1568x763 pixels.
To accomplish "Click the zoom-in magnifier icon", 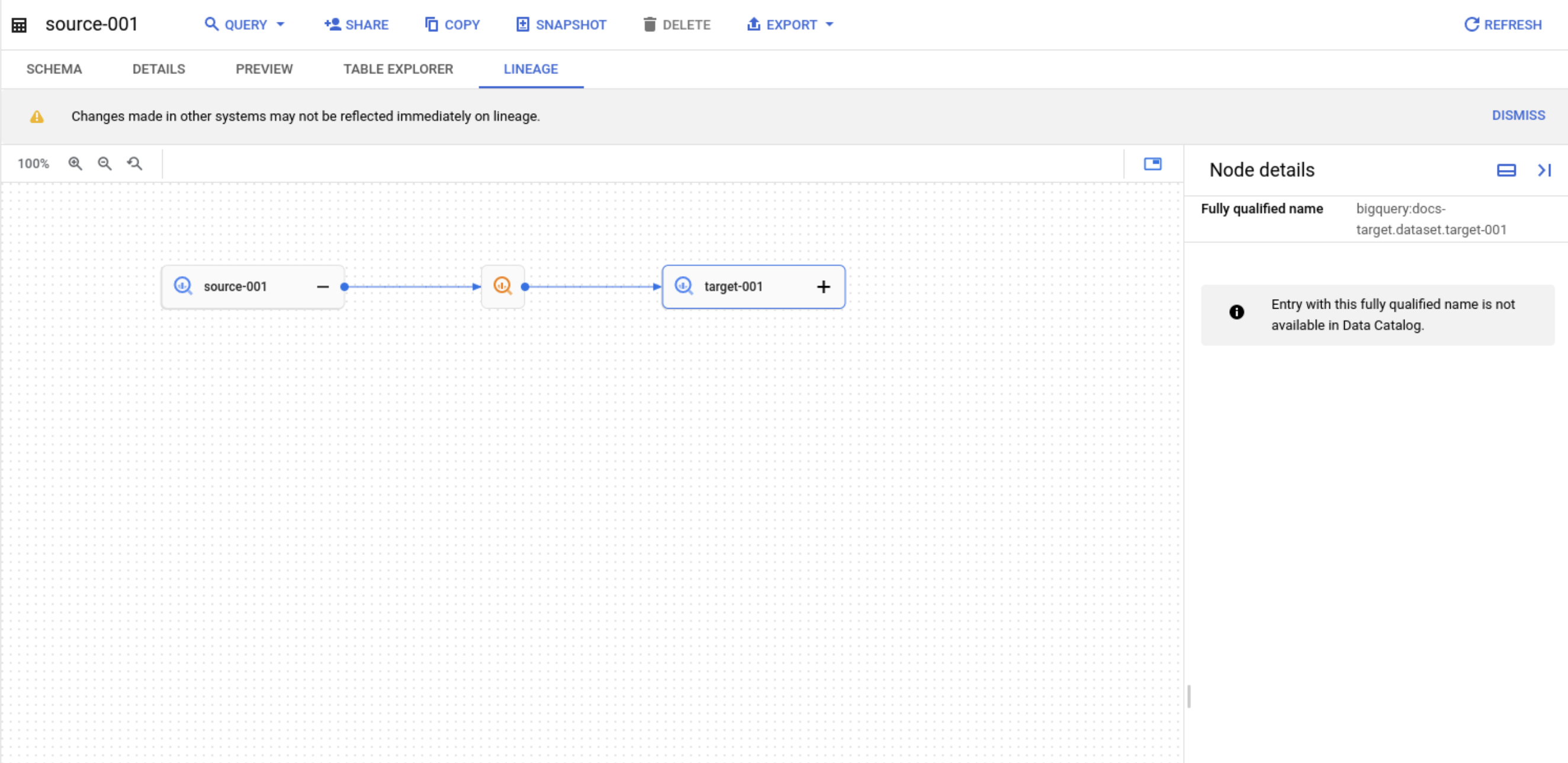I will [x=77, y=164].
